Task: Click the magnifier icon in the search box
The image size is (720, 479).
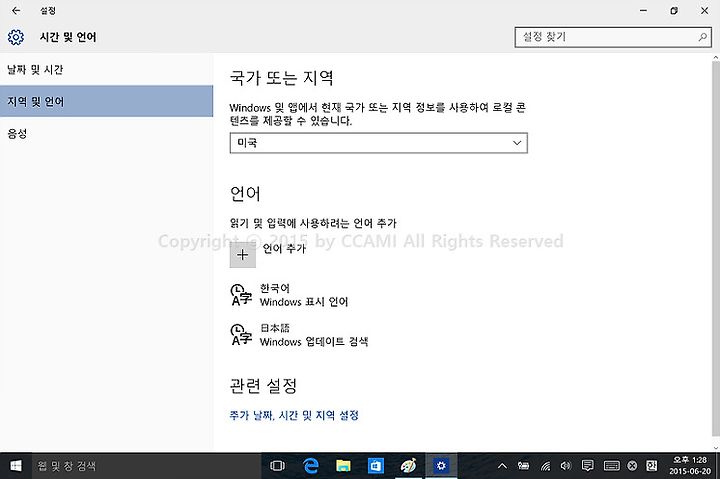Action: click(702, 37)
